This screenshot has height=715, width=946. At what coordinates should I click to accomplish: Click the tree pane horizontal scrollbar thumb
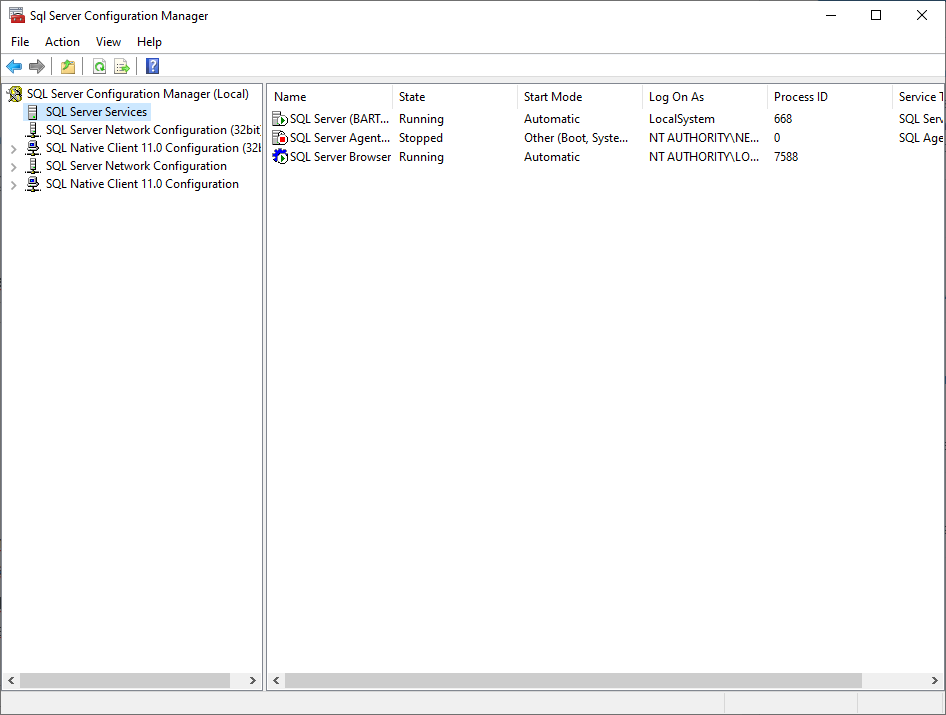tap(125, 681)
